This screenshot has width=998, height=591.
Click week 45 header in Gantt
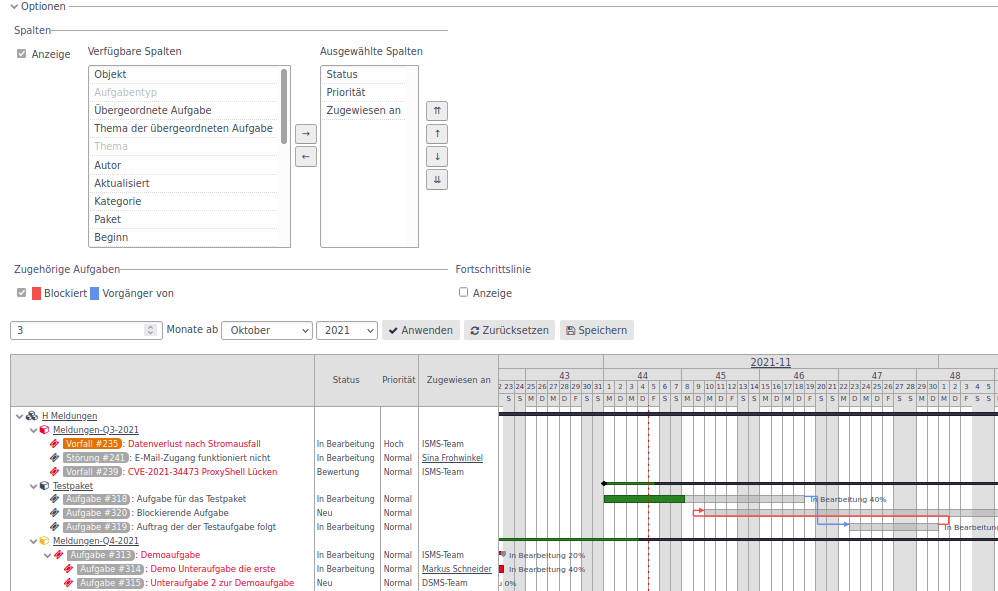720,375
